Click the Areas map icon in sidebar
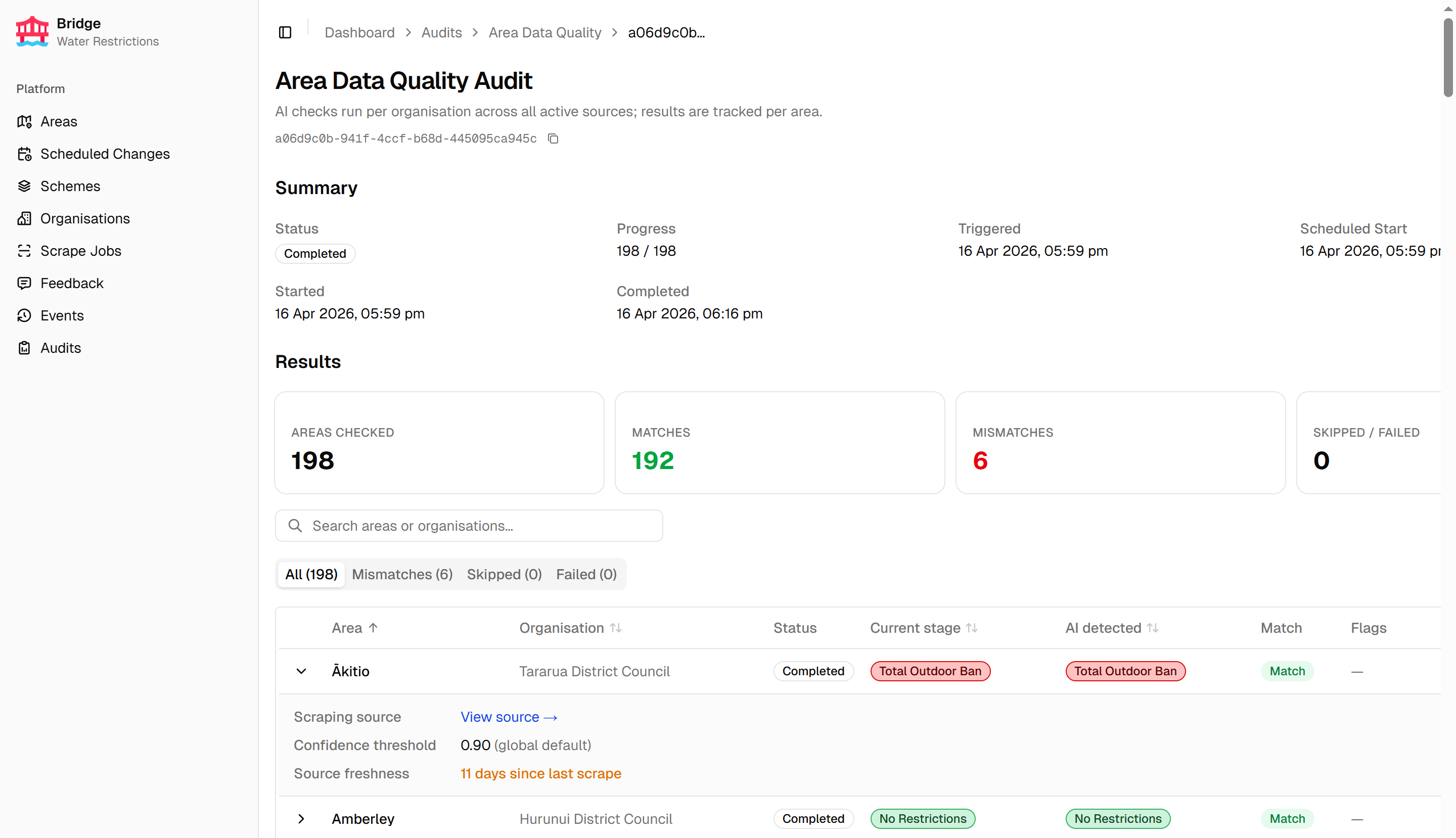The image size is (1456, 838). click(24, 121)
